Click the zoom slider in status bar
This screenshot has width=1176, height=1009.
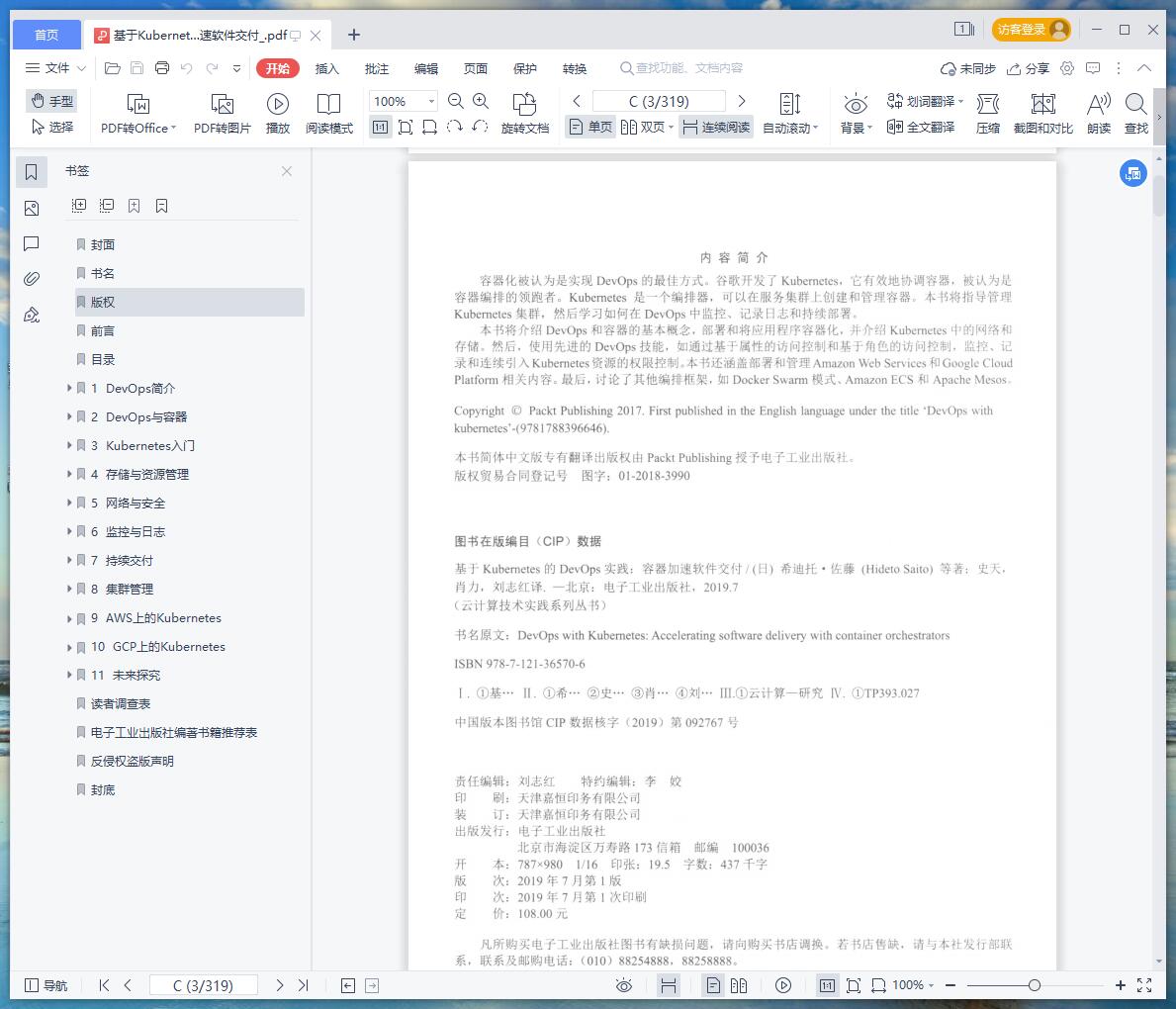pyautogui.click(x=1035, y=985)
